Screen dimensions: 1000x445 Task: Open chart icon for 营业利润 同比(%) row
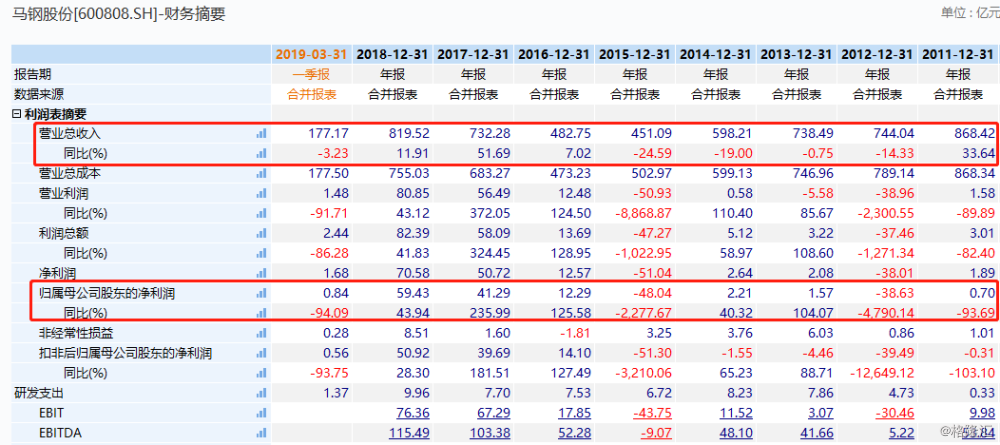pyautogui.click(x=261, y=214)
